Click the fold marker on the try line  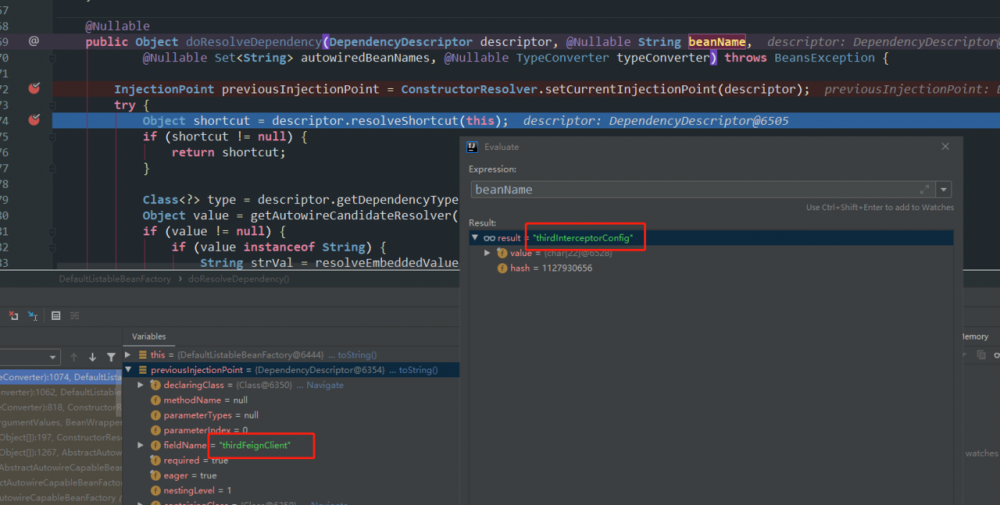[52, 105]
